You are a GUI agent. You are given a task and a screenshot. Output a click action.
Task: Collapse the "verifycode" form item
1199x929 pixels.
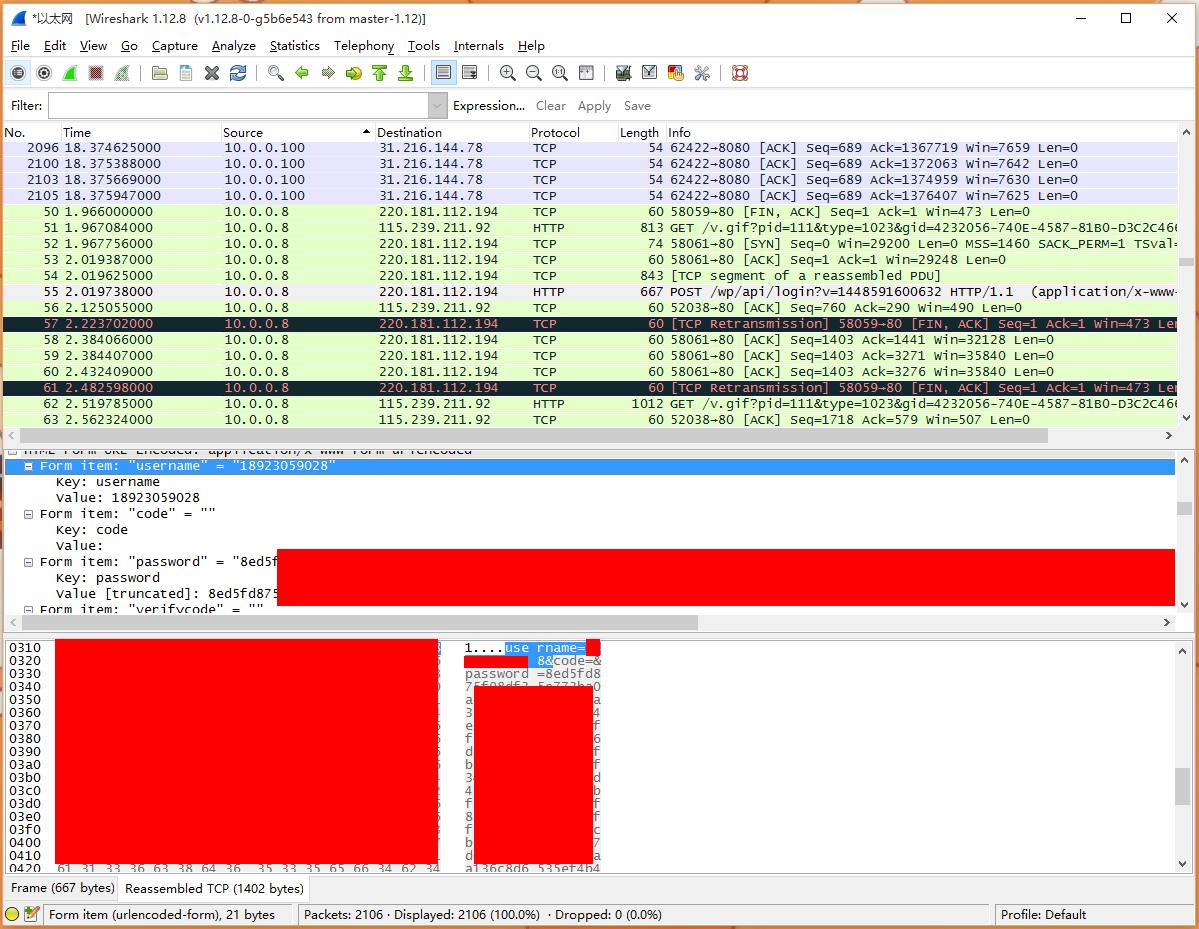pyautogui.click(x=28, y=610)
